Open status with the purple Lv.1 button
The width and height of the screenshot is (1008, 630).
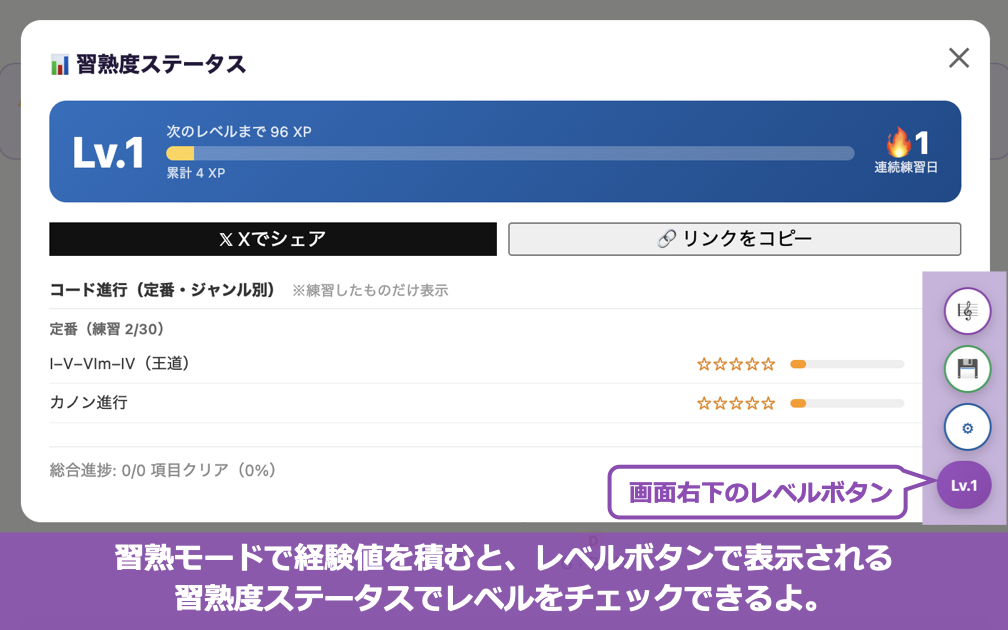tap(964, 485)
